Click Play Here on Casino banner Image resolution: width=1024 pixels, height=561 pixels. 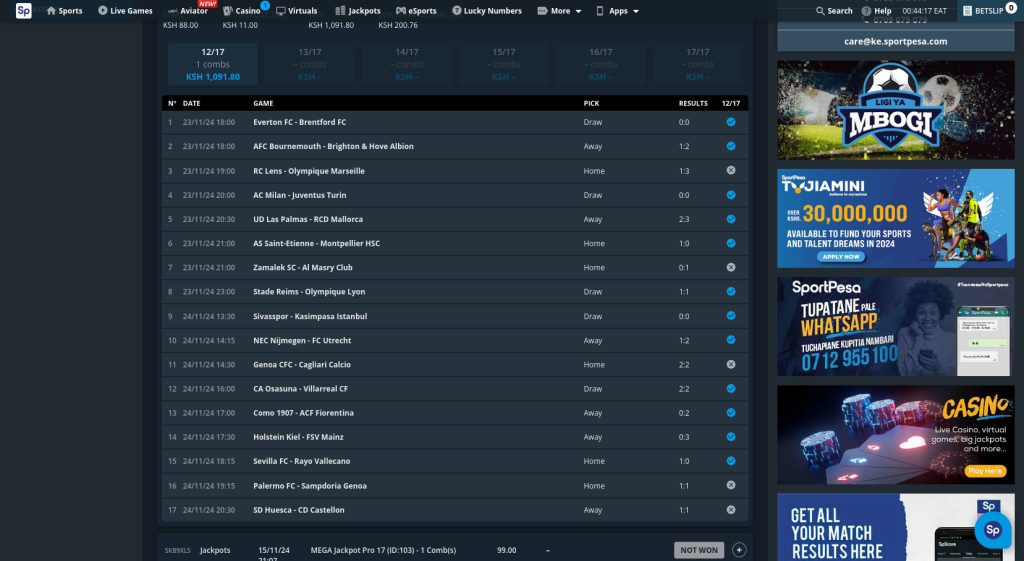985,471
